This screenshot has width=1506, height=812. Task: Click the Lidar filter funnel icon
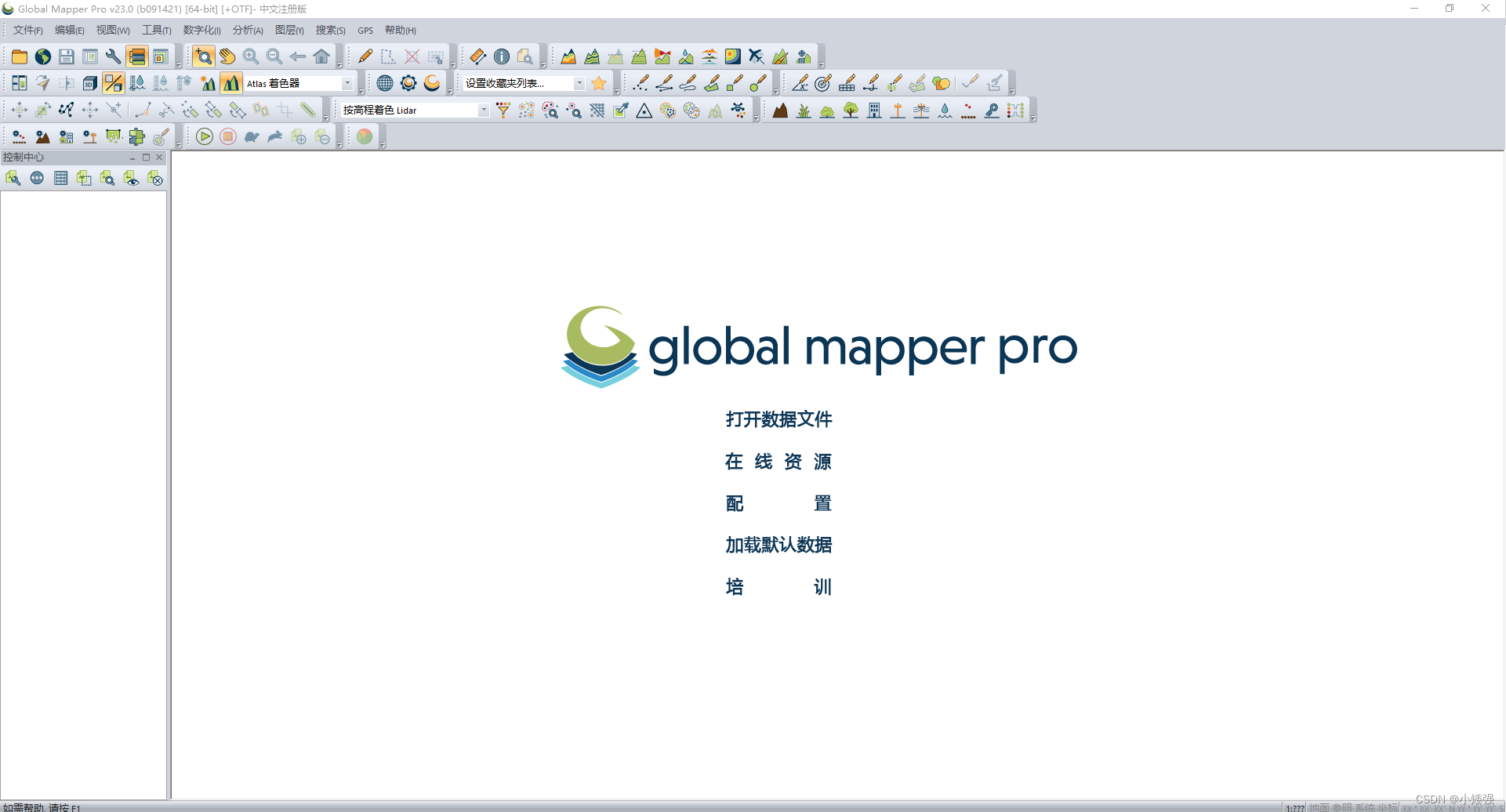point(503,111)
